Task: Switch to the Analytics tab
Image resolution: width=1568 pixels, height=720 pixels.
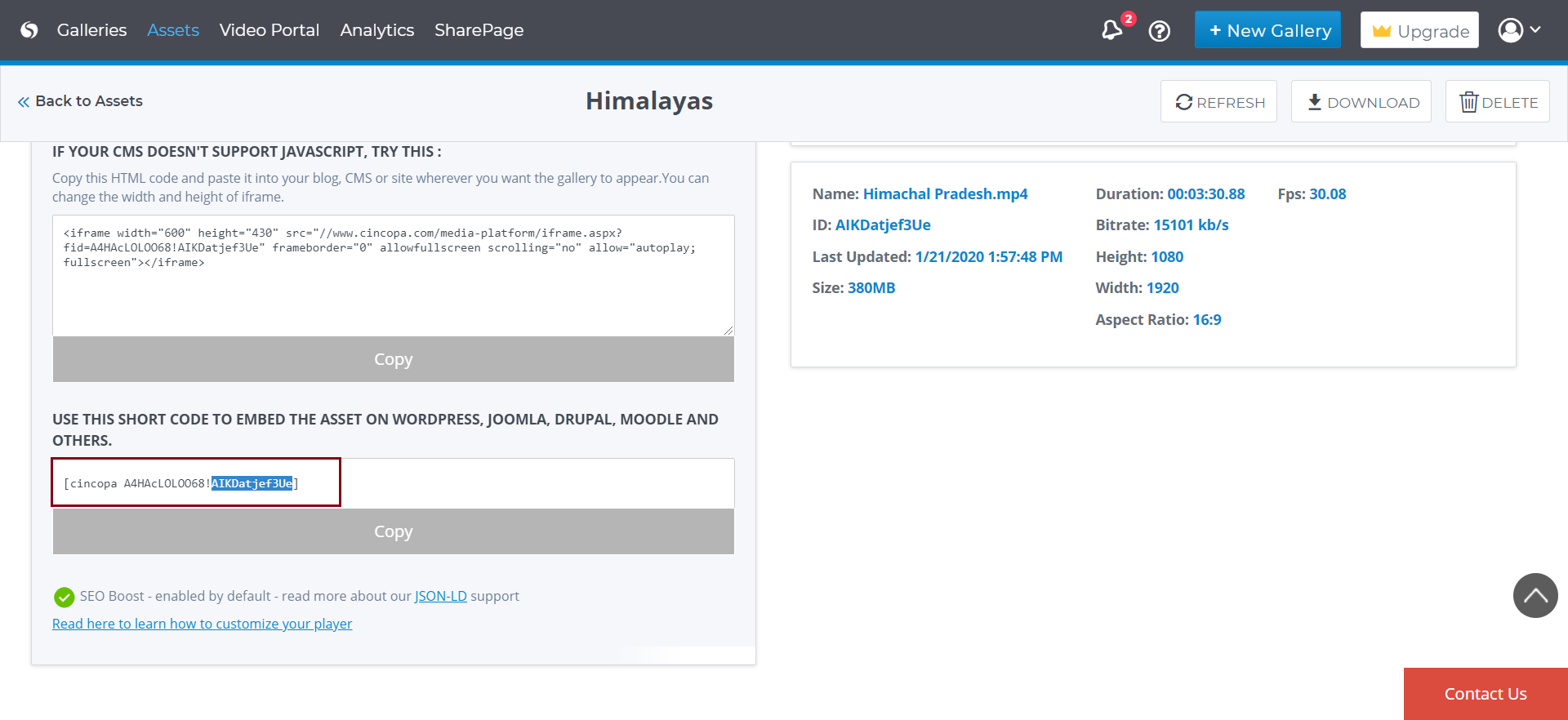Action: click(376, 30)
